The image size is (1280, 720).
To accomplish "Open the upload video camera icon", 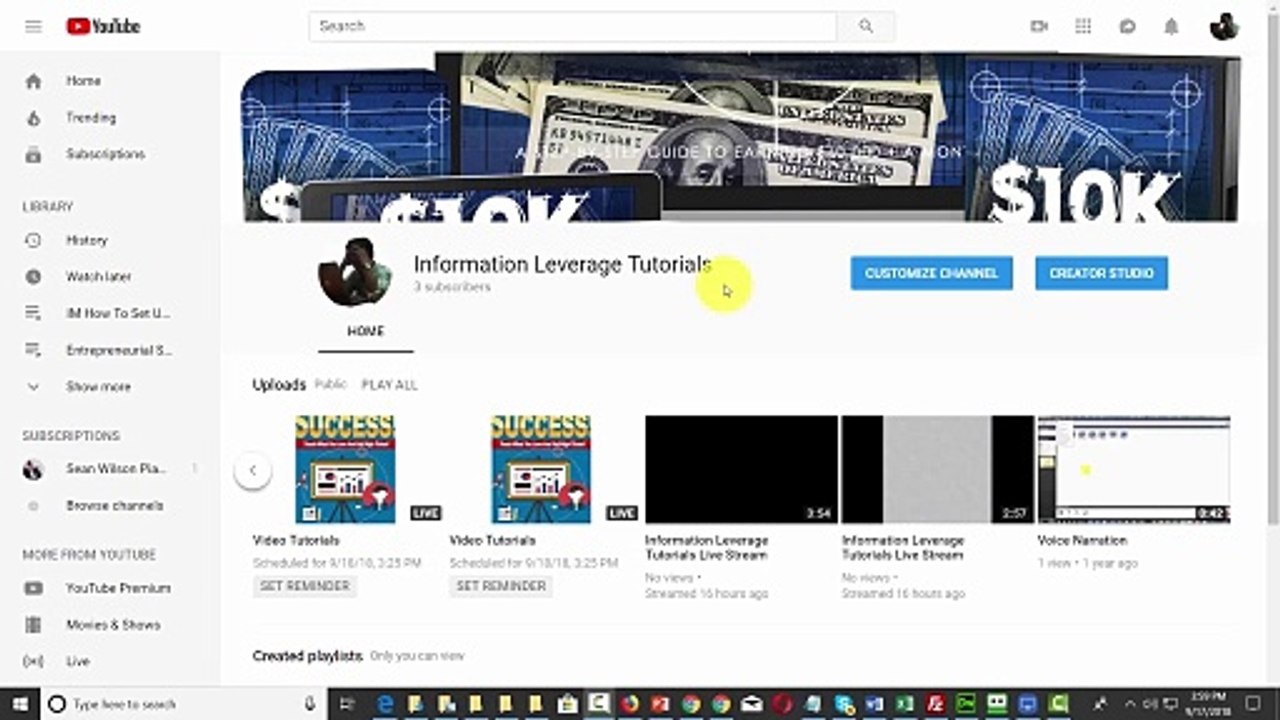I will (x=1039, y=26).
